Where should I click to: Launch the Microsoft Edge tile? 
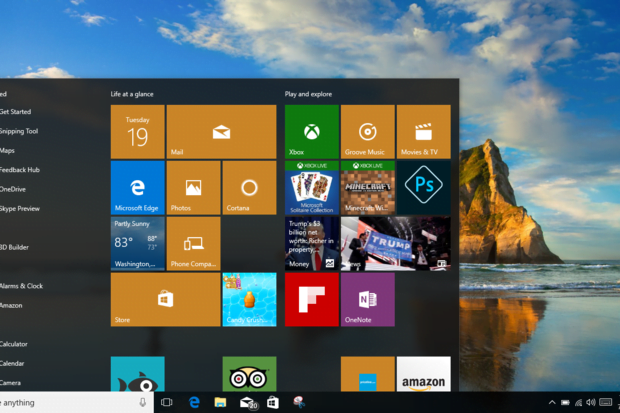point(138,188)
